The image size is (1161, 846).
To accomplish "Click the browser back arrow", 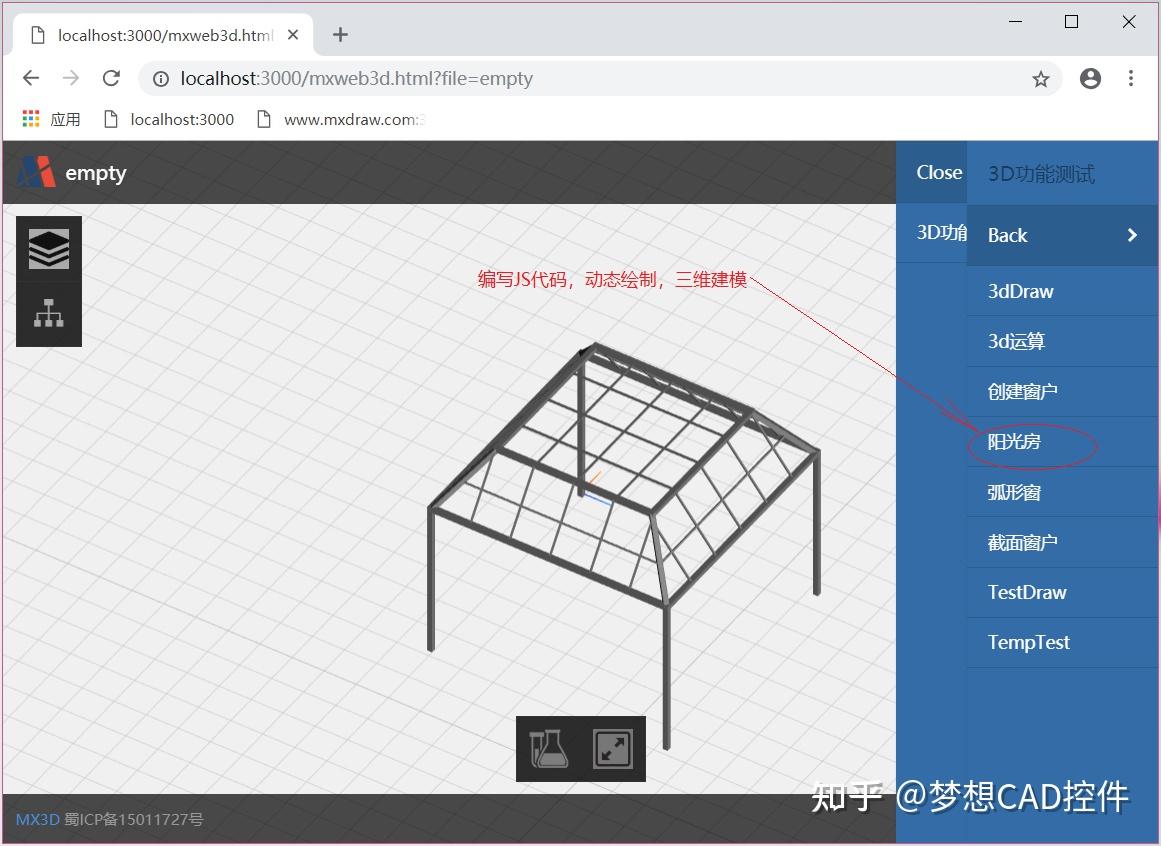I will 30,78.
